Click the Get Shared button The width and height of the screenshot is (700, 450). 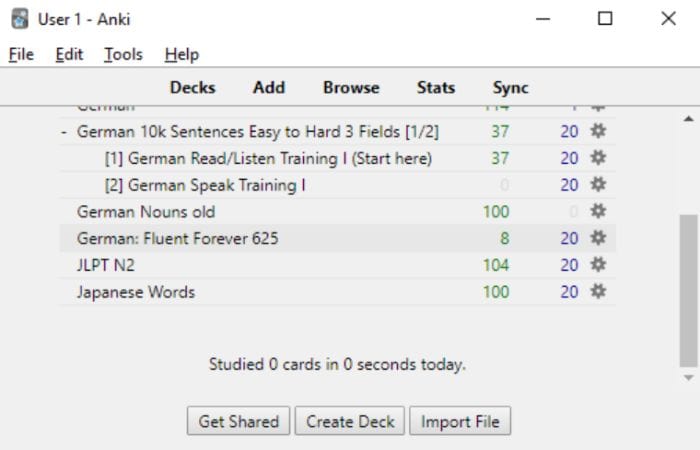tap(238, 421)
